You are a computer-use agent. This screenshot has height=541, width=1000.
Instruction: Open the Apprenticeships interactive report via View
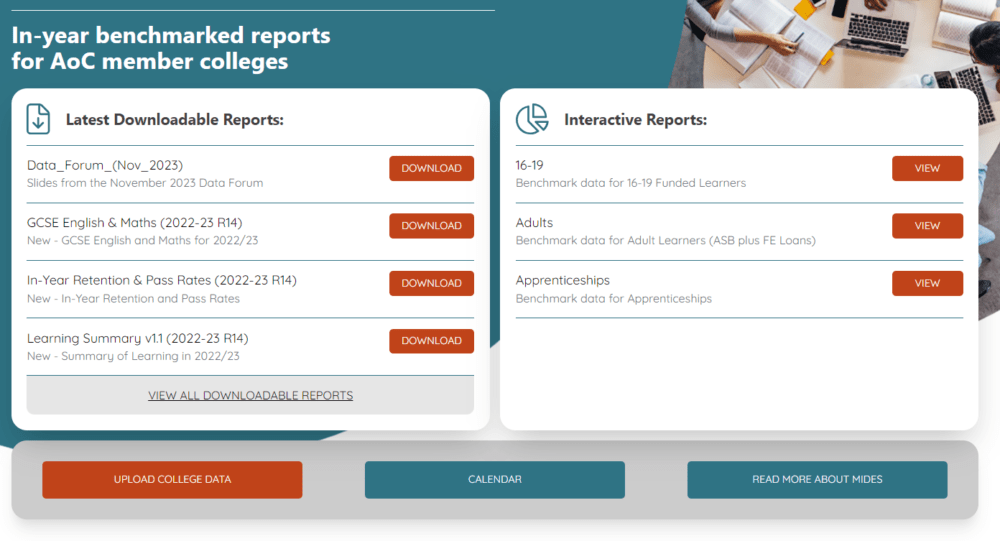click(x=927, y=283)
